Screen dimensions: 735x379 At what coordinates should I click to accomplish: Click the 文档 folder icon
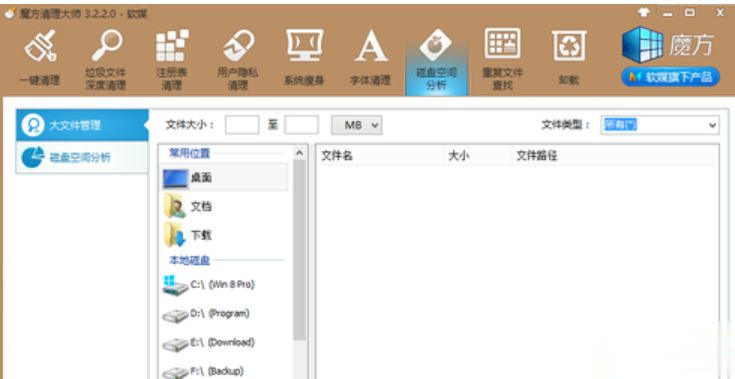click(175, 206)
